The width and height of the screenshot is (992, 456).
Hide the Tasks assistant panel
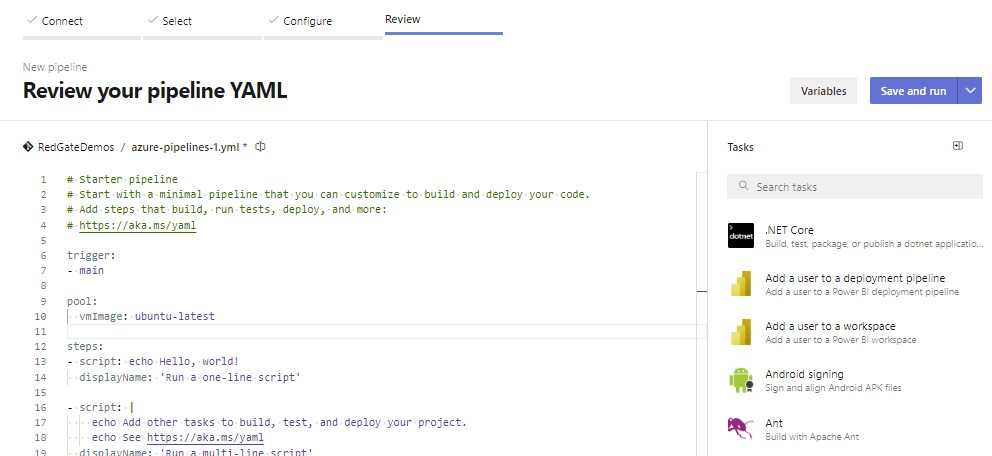957,146
